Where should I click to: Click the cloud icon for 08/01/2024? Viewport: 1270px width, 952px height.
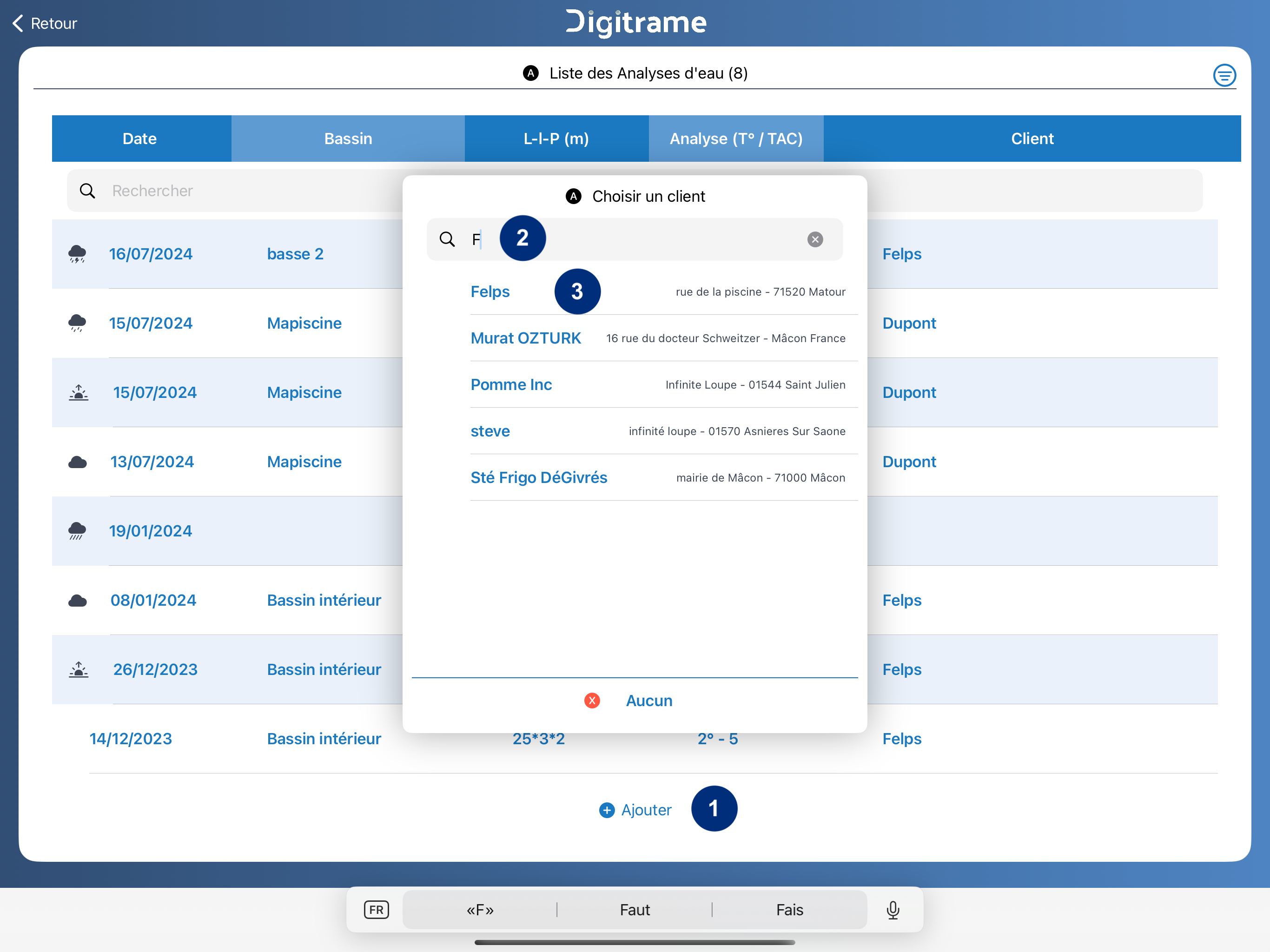click(x=77, y=601)
